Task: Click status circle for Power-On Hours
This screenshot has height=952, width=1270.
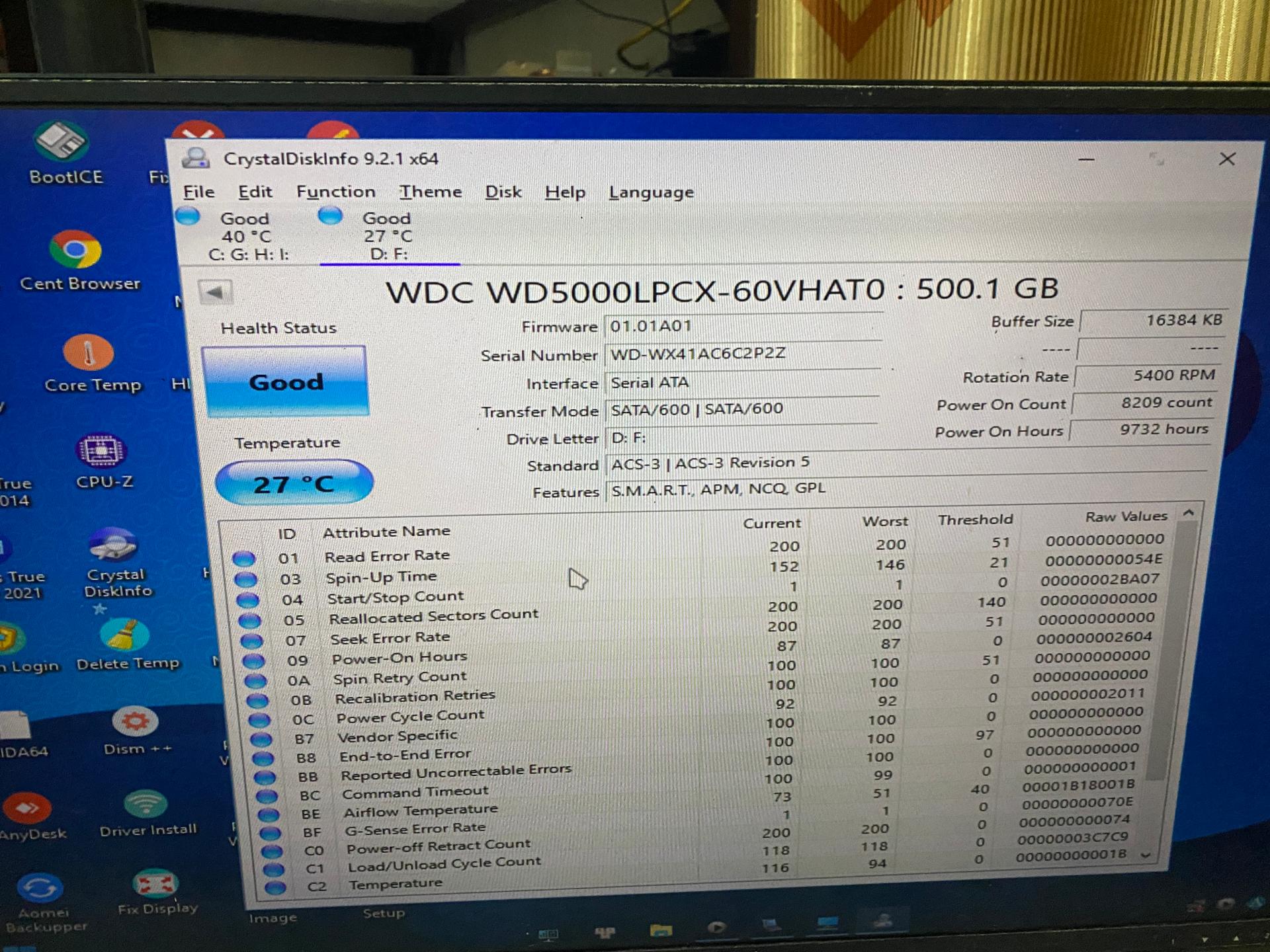Action: point(253,661)
